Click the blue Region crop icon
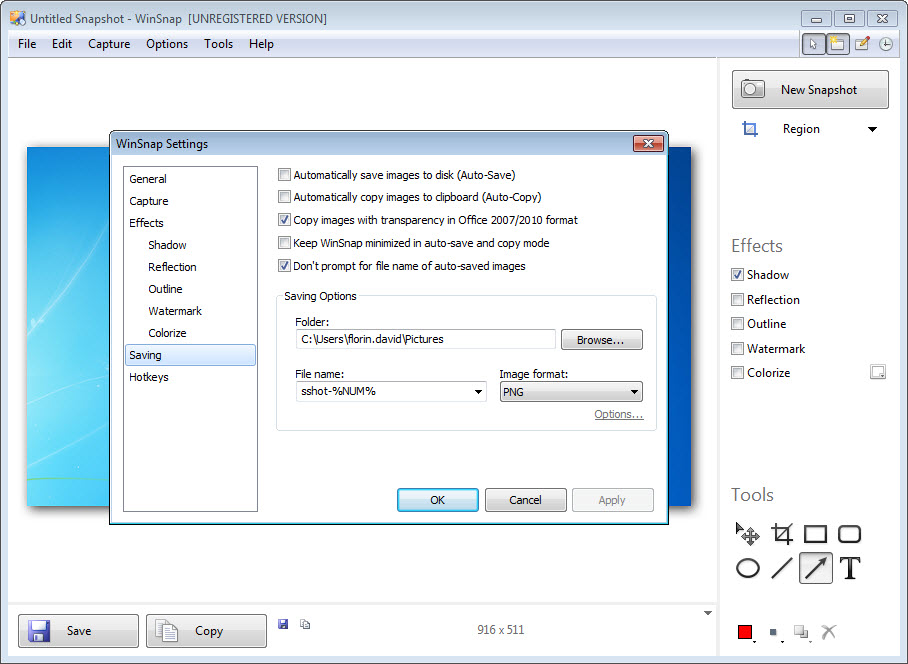The image size is (908, 664). point(749,129)
